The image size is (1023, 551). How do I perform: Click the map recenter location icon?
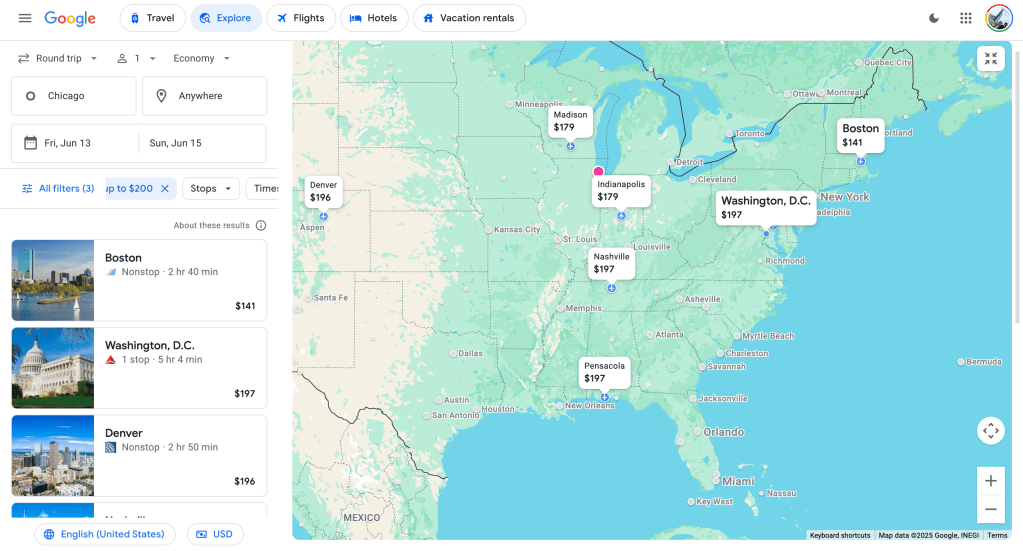tap(990, 431)
